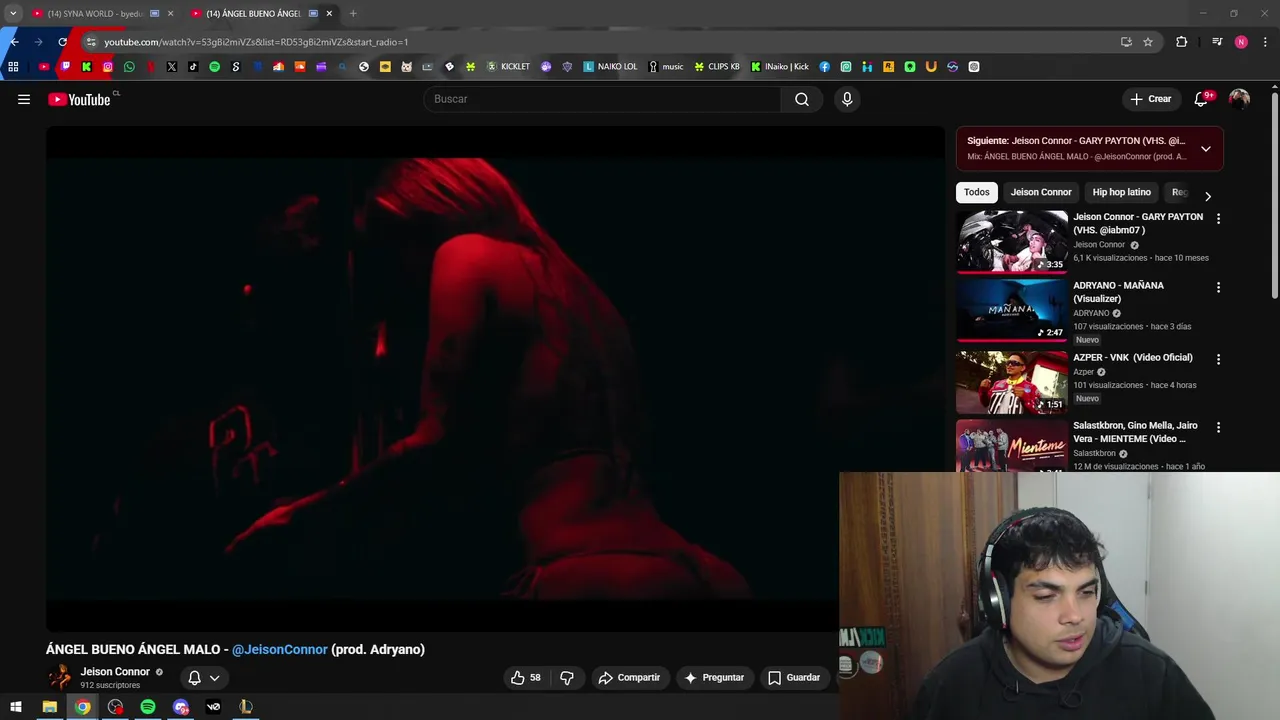Image resolution: width=1280 pixels, height=720 pixels.
Task: Select the Hip hop latino filter chip
Action: (x=1122, y=192)
